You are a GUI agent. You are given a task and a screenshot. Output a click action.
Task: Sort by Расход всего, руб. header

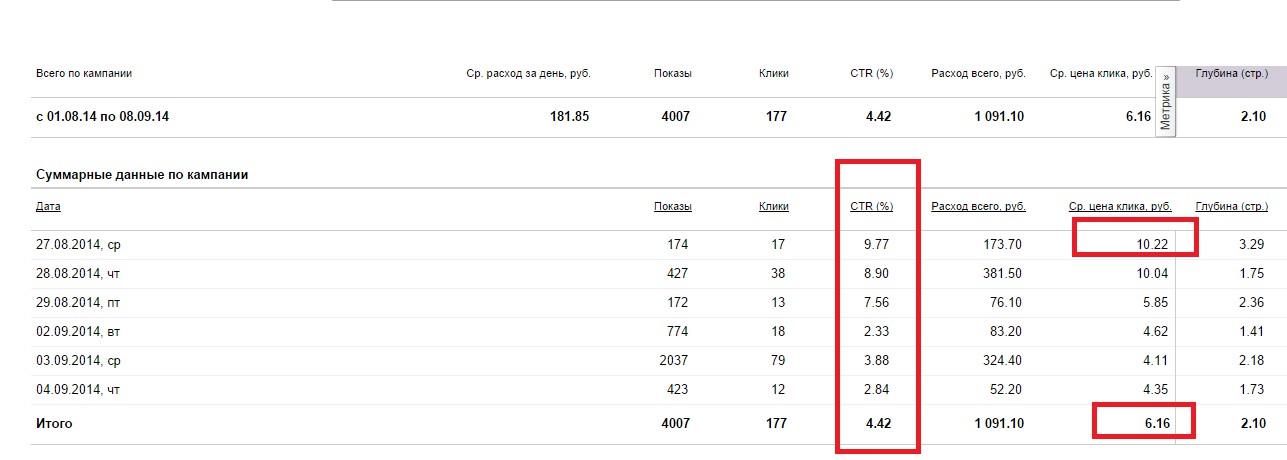978,207
